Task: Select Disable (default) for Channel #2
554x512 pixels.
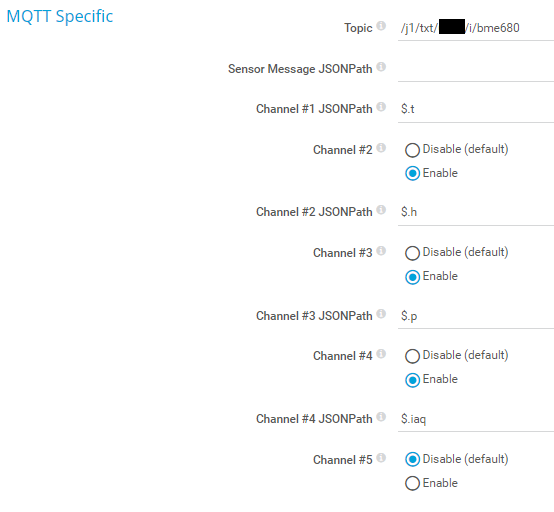Action: point(412,150)
